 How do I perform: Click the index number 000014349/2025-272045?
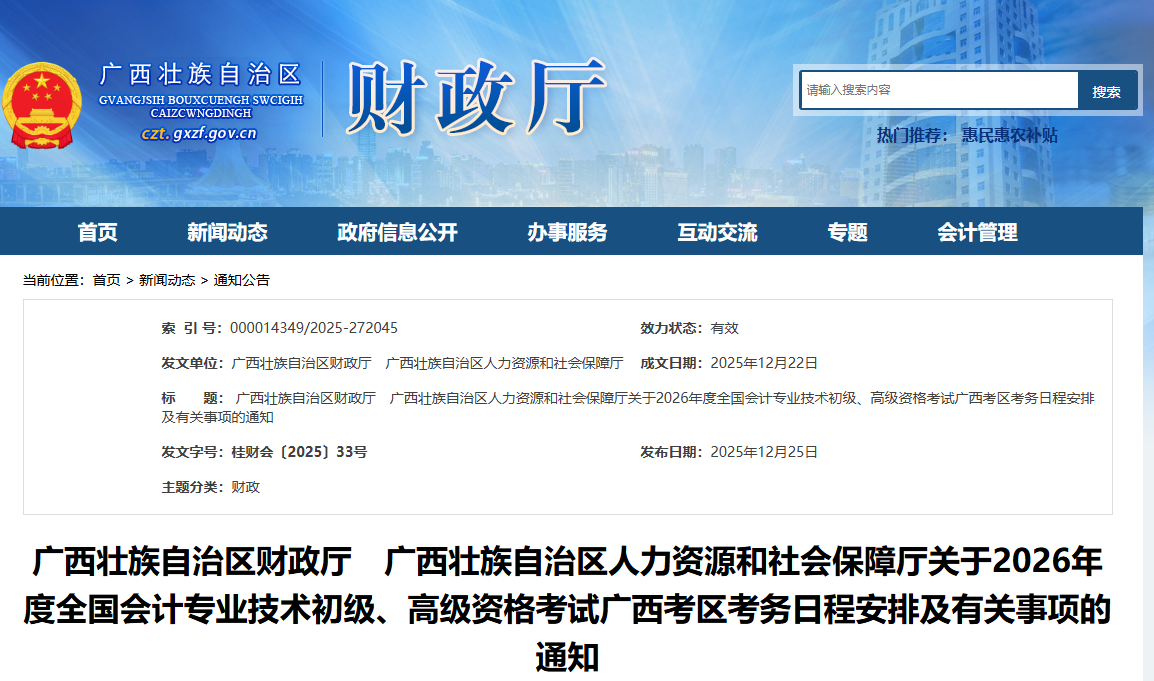(313, 328)
